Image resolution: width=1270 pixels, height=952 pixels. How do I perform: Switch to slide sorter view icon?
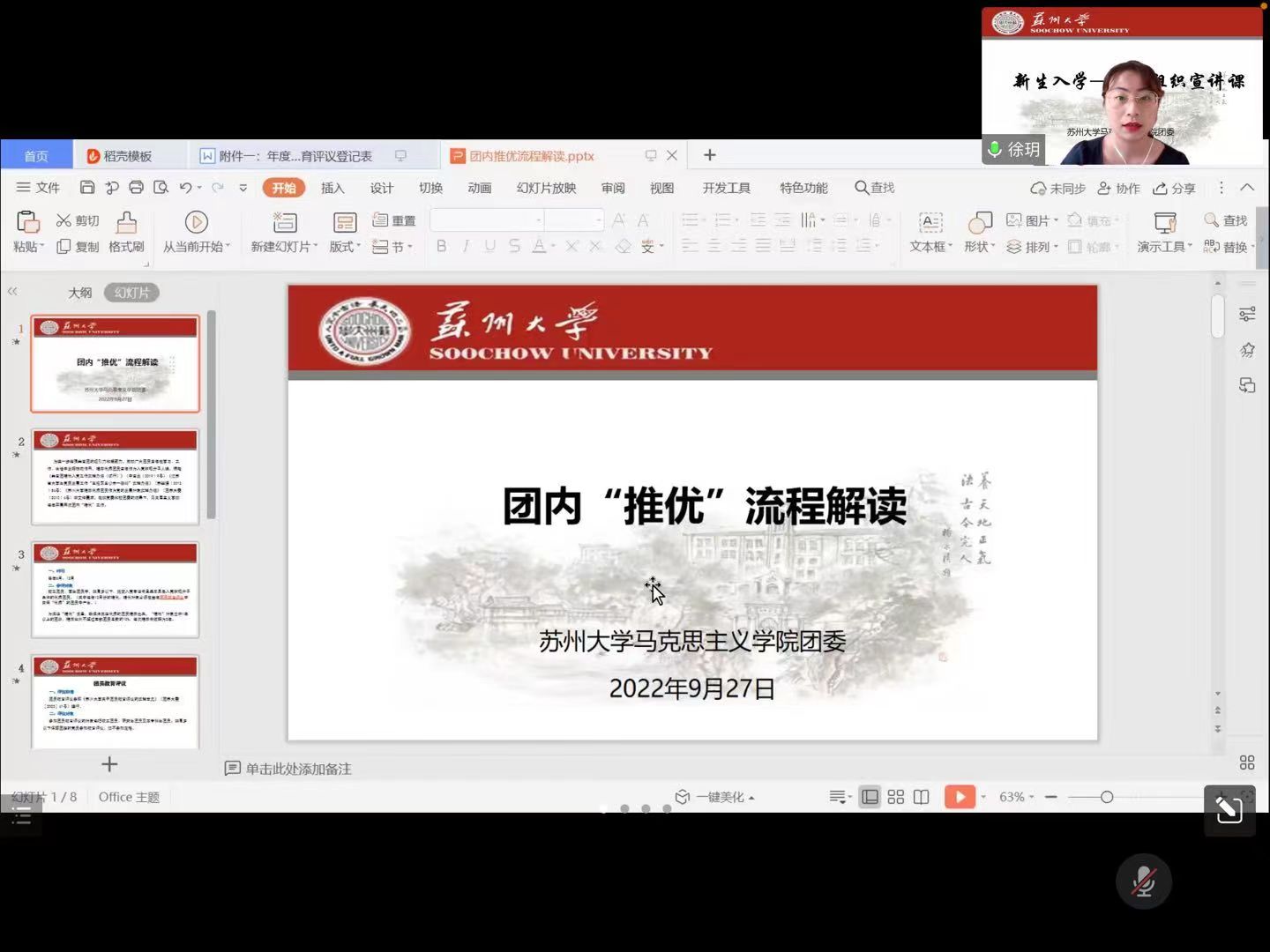point(896,797)
